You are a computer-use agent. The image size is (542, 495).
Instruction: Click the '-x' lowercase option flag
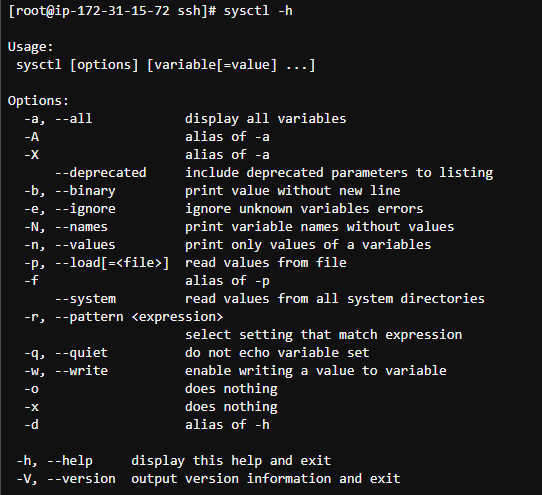point(31,407)
